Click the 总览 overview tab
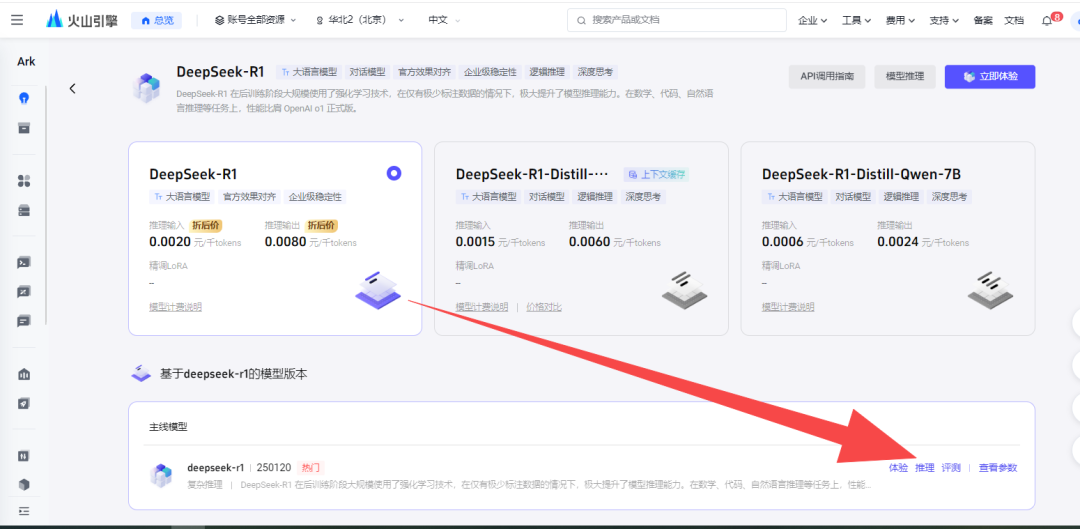The width and height of the screenshot is (1080, 529). click(156, 21)
